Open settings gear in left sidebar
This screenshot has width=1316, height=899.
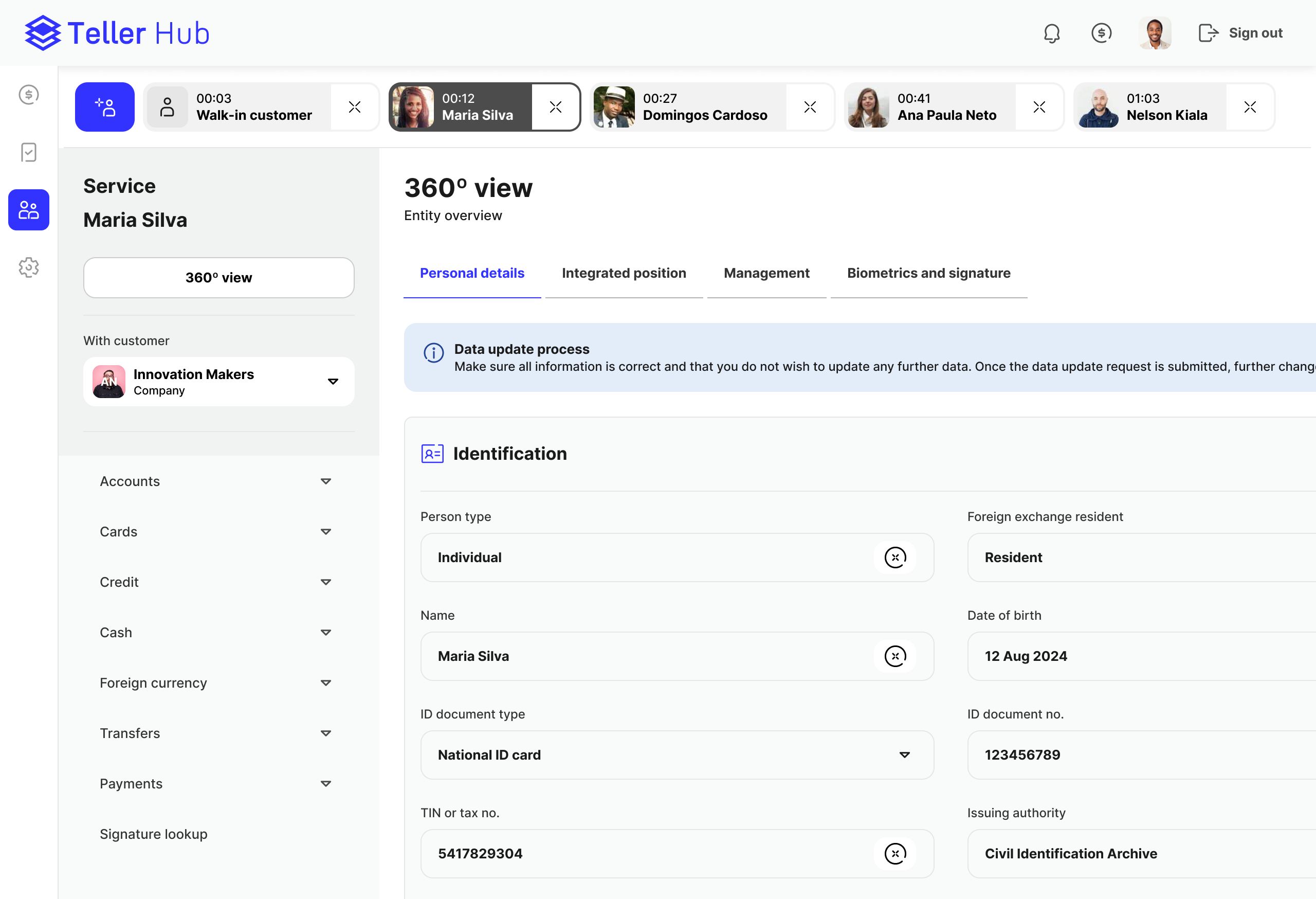point(28,267)
